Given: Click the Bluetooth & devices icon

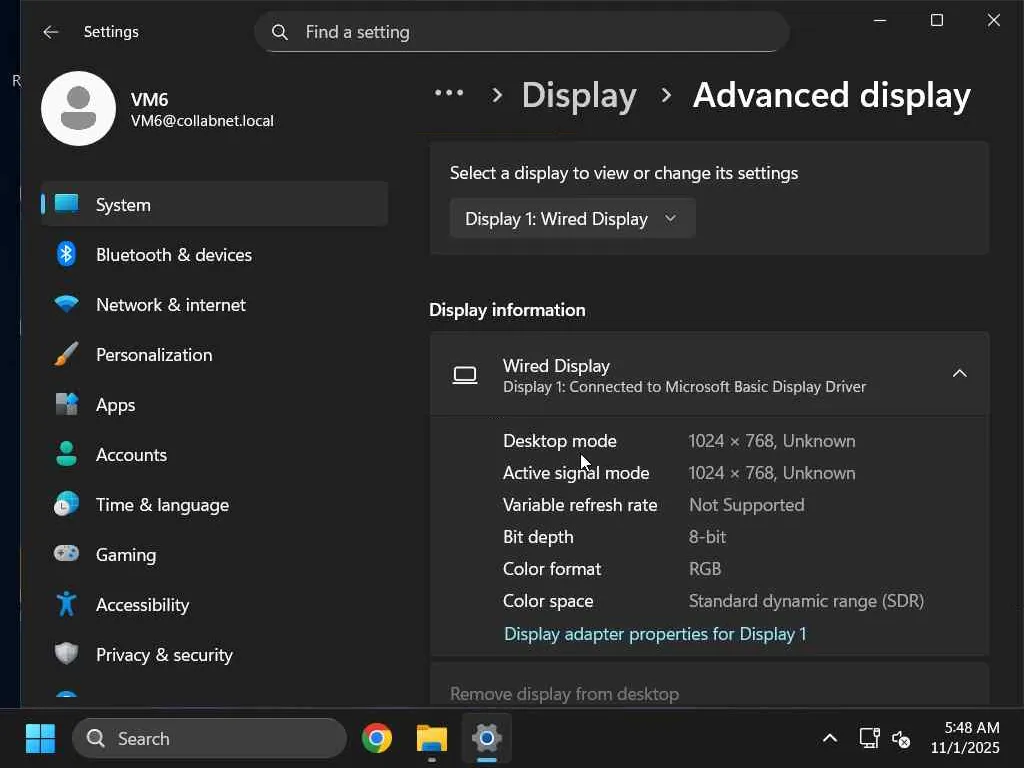Looking at the screenshot, I should point(66,254).
